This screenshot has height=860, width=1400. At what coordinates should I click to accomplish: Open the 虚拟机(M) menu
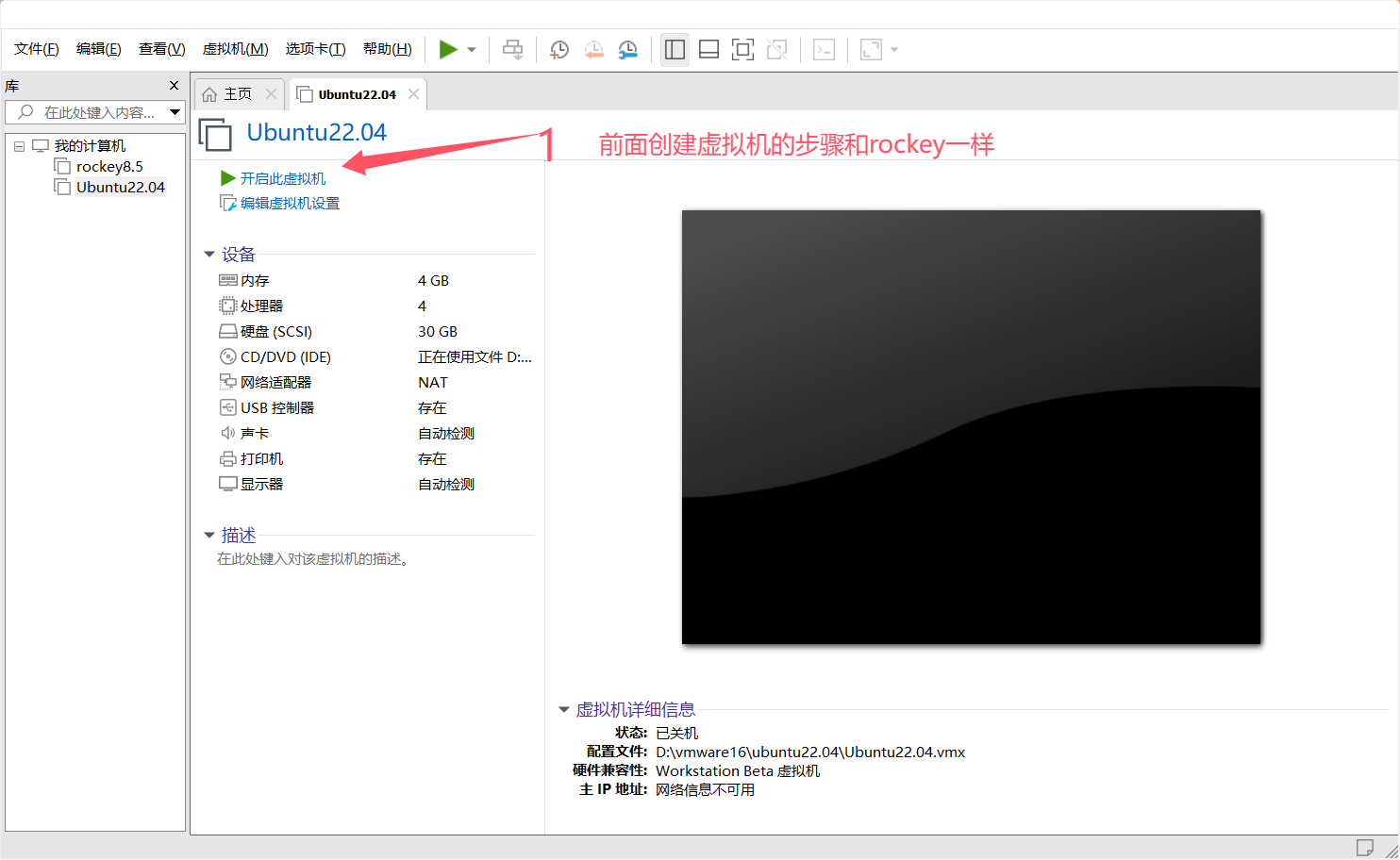click(x=235, y=49)
